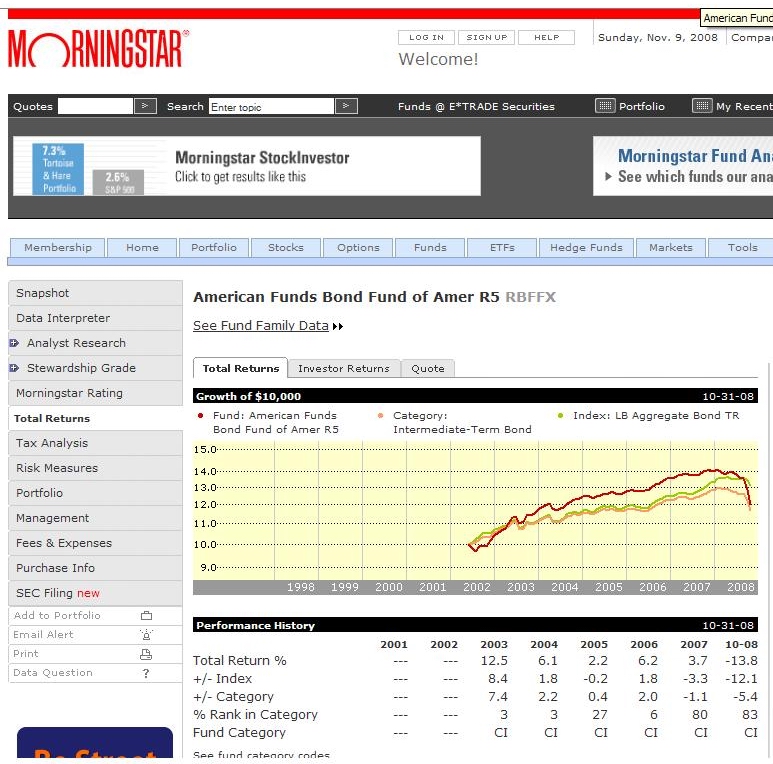Expand Analyst Research plus icon
This screenshot has width=773, height=764.
(14, 343)
